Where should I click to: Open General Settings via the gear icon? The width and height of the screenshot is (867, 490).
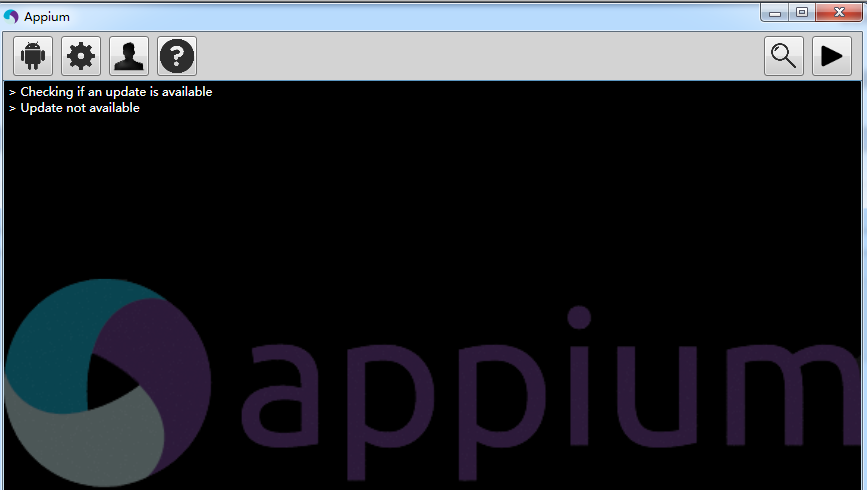coord(81,56)
